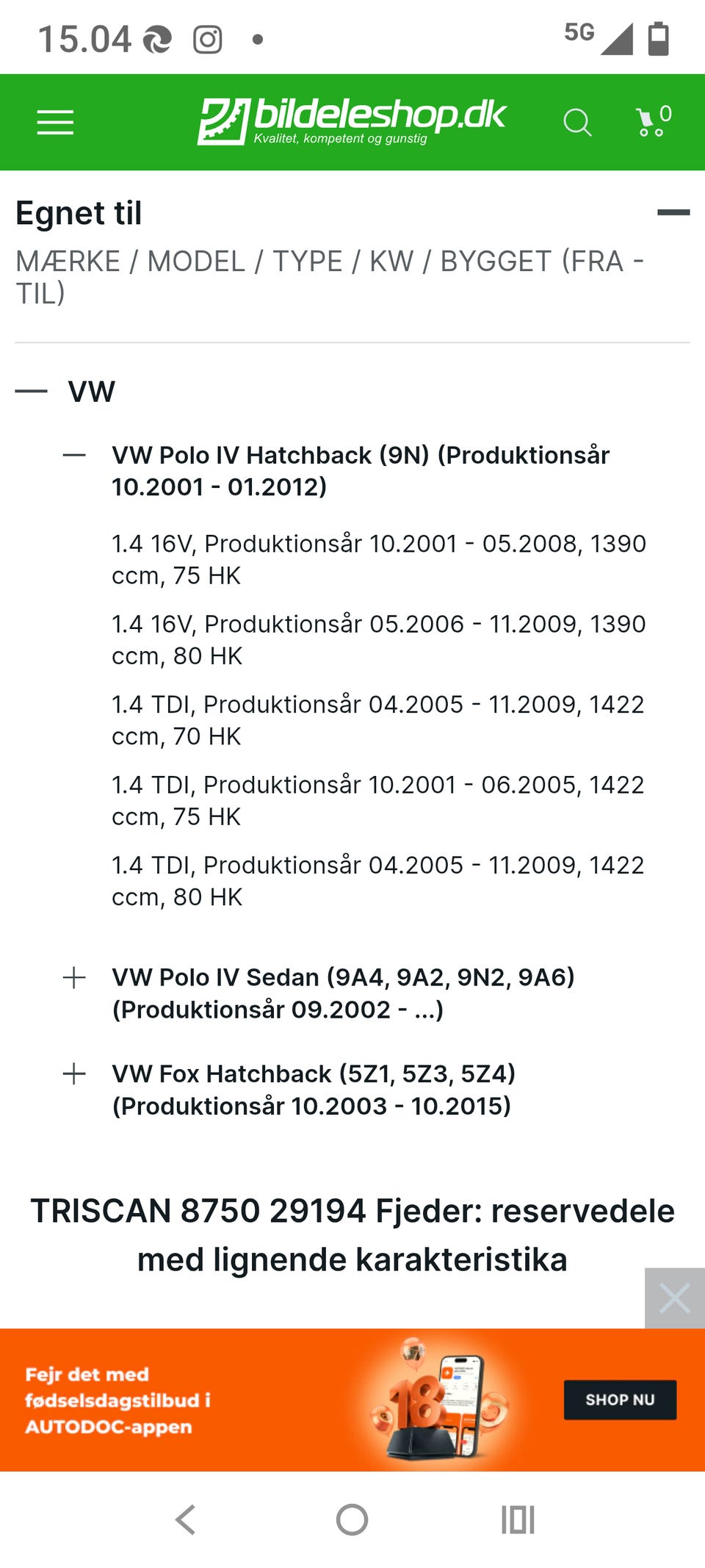Tap the AUTODOC birthday phone image

click(439, 1399)
